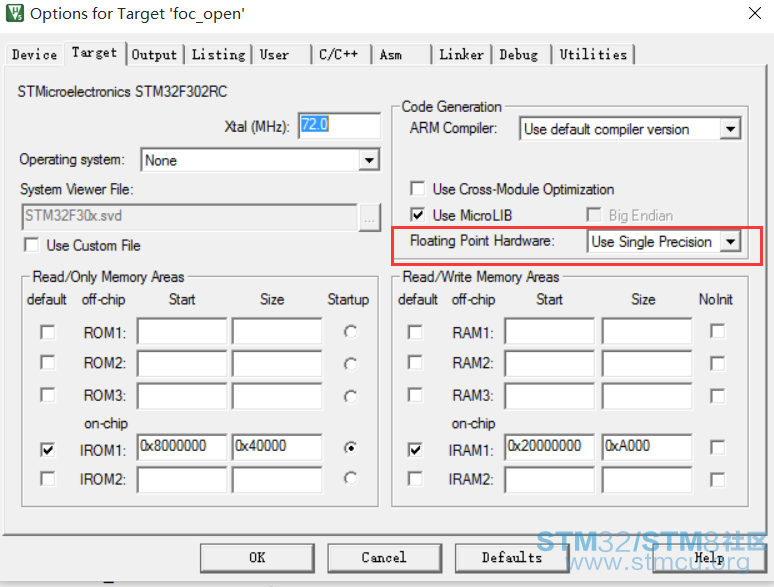Open the Help button
The height and width of the screenshot is (587, 774).
pos(709,558)
